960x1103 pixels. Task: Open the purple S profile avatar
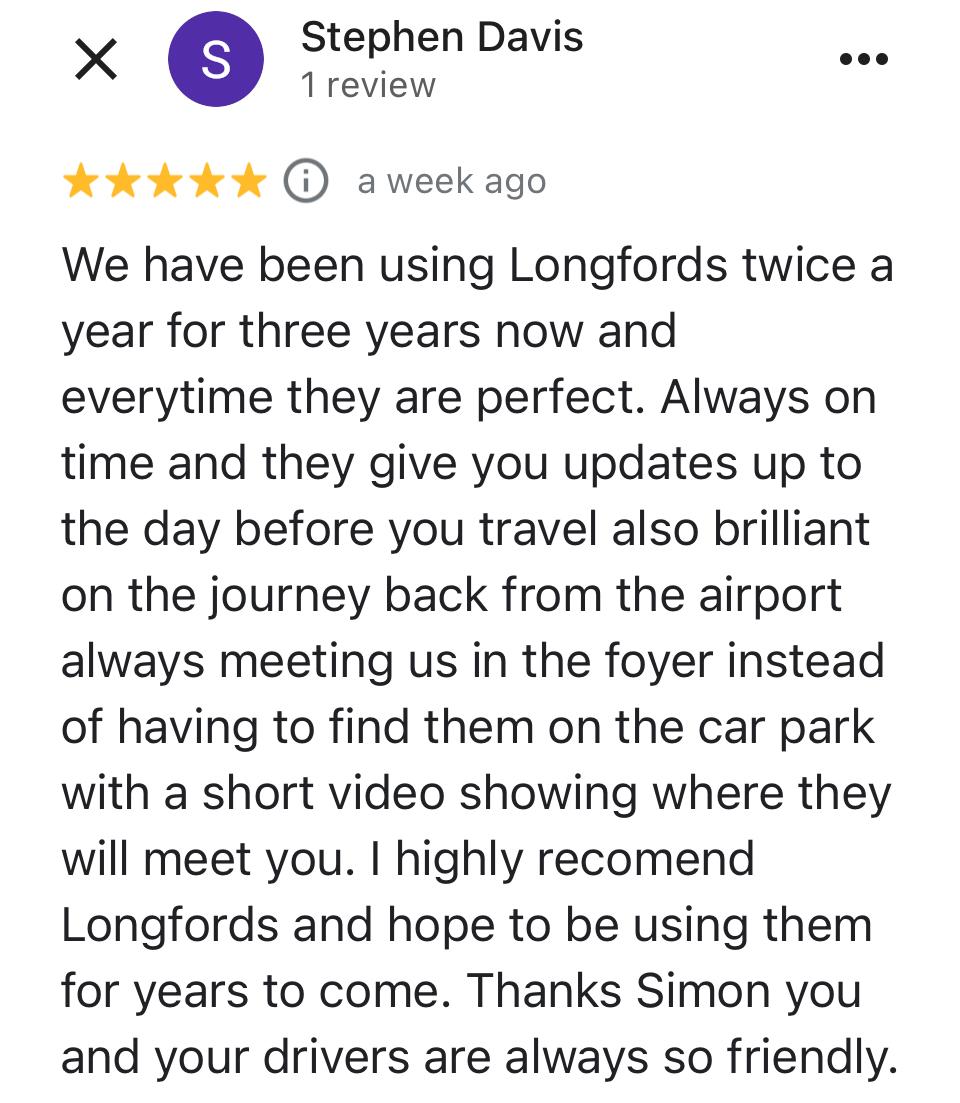pos(216,59)
